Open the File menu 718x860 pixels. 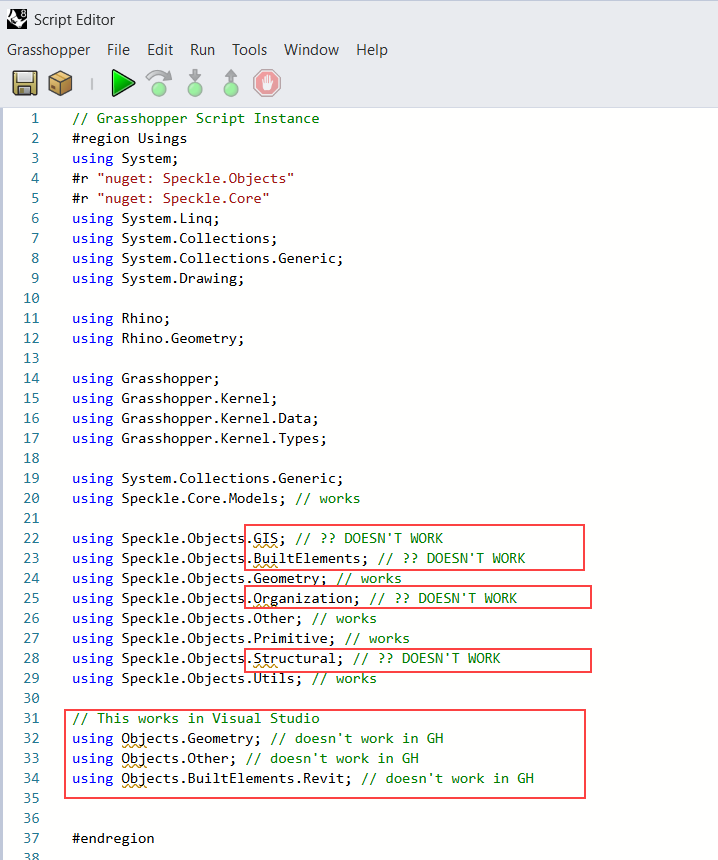point(118,50)
